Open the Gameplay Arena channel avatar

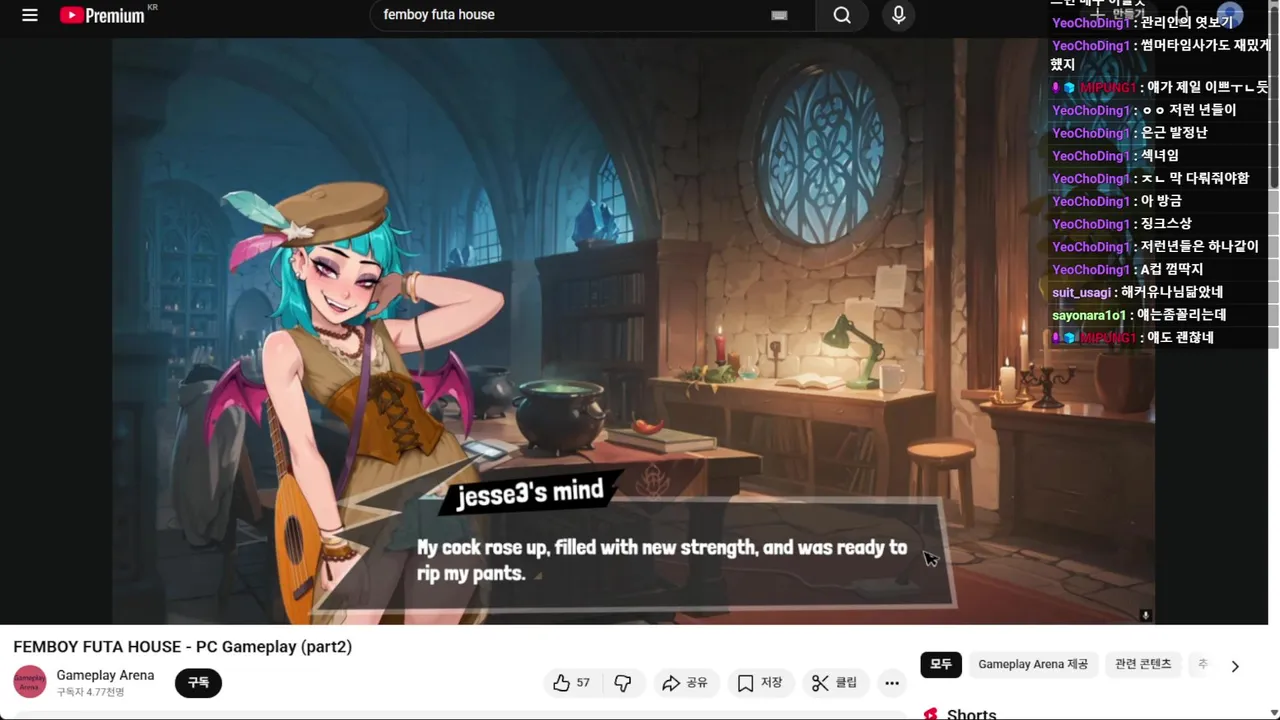click(x=30, y=682)
